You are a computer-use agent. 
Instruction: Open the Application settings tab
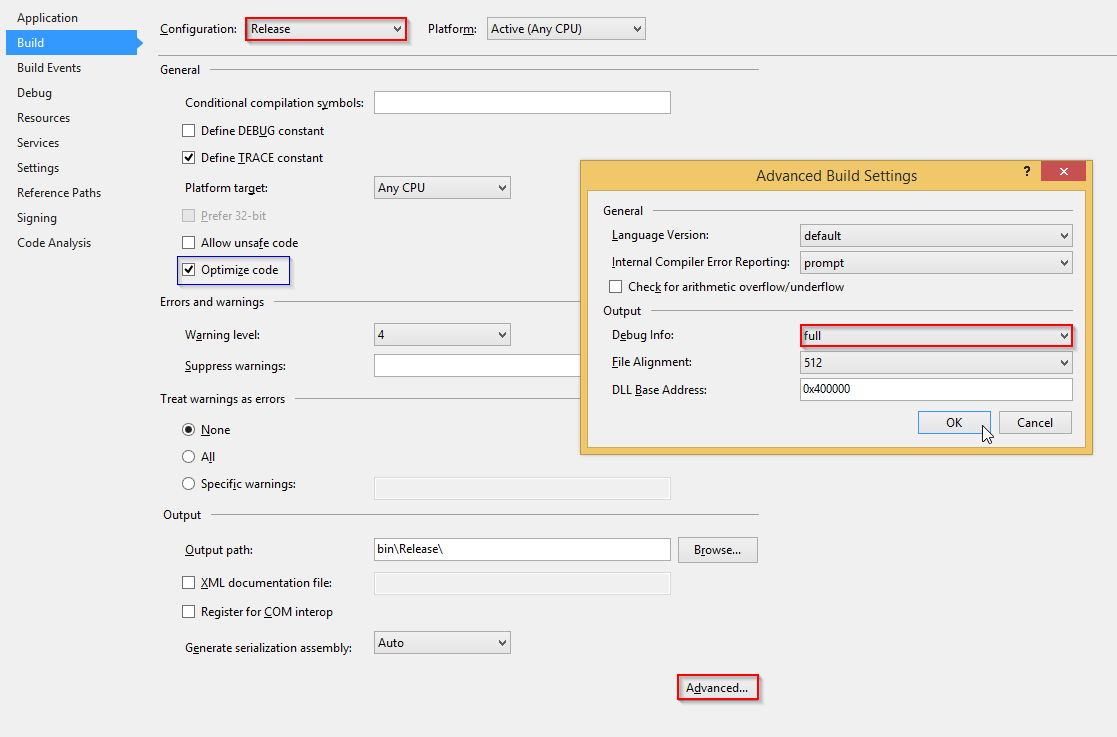47,18
